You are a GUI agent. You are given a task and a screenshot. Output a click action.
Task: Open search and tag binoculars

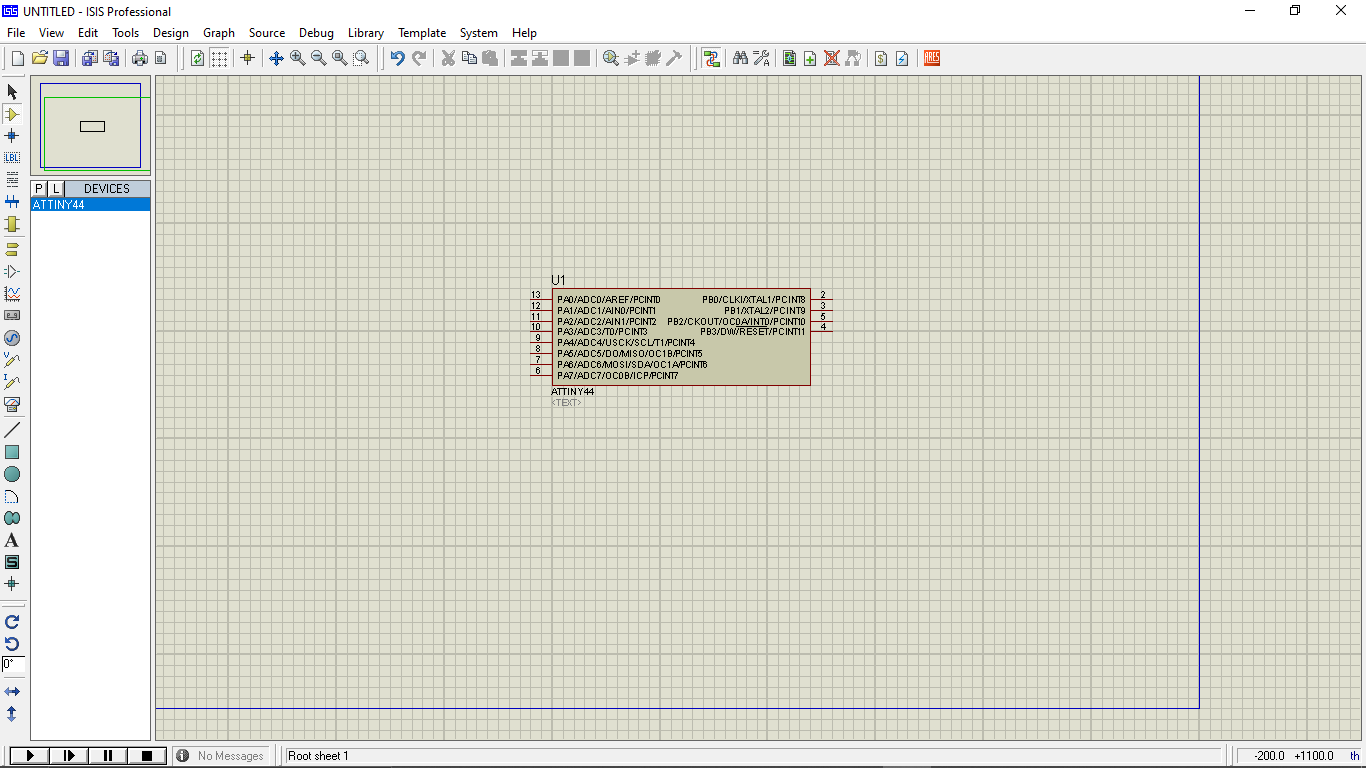pyautogui.click(x=740, y=58)
